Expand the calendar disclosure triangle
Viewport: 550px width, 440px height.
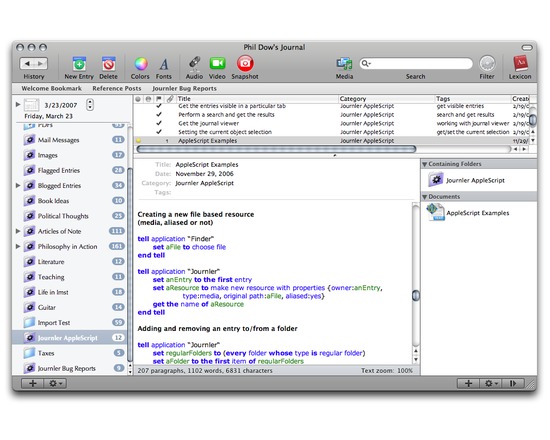point(18,104)
